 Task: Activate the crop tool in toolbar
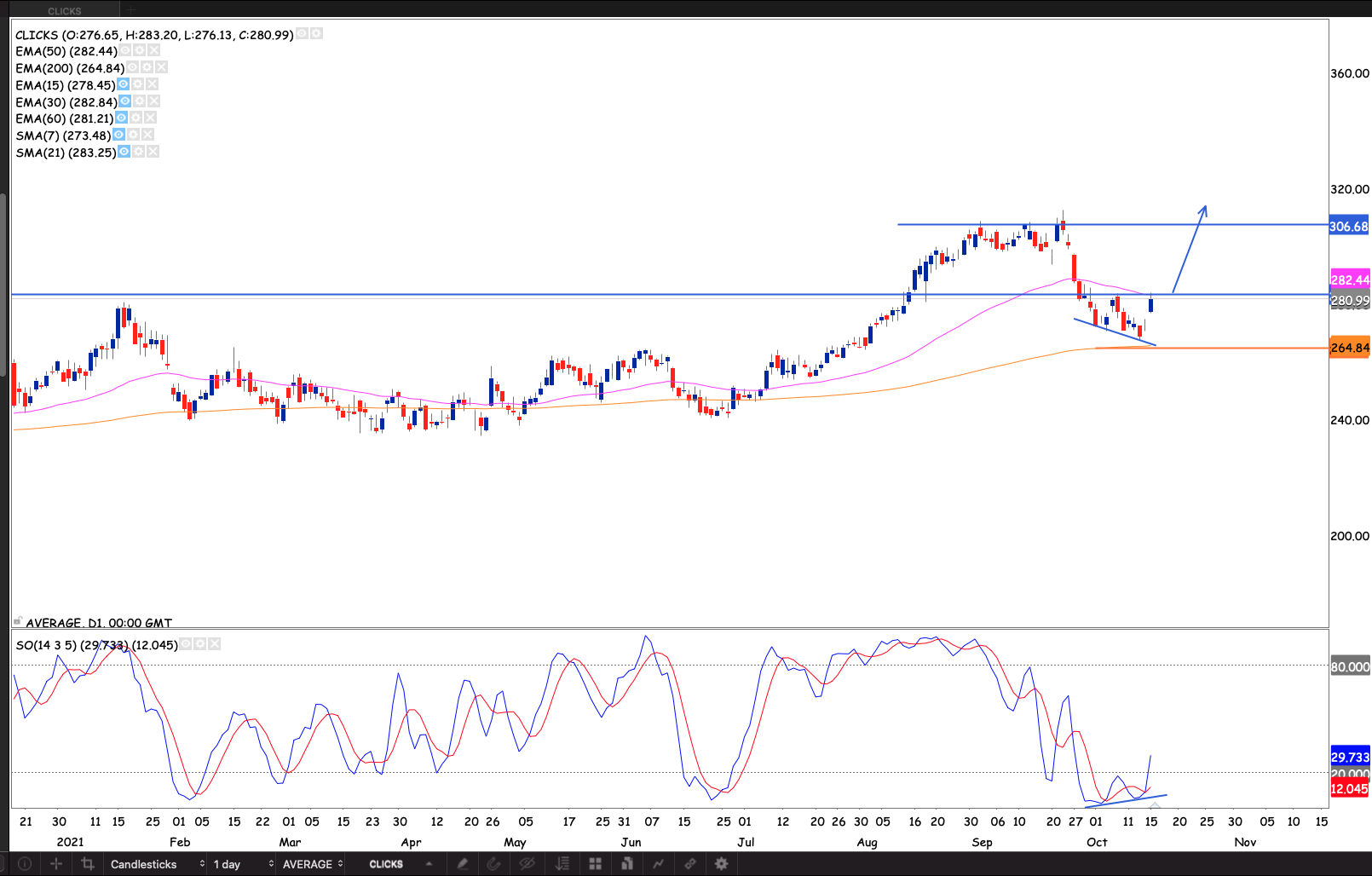pos(87,864)
